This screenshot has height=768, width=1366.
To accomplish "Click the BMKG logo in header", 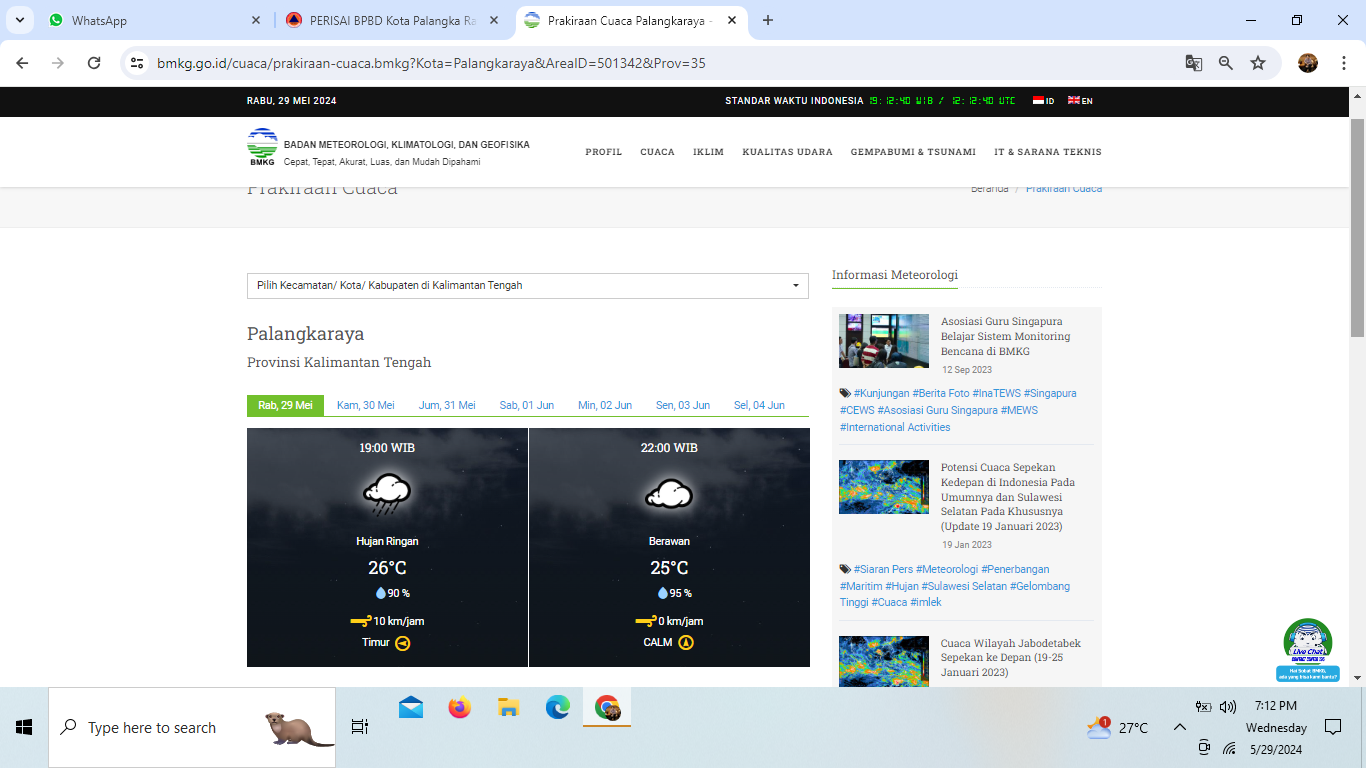I will tap(262, 147).
